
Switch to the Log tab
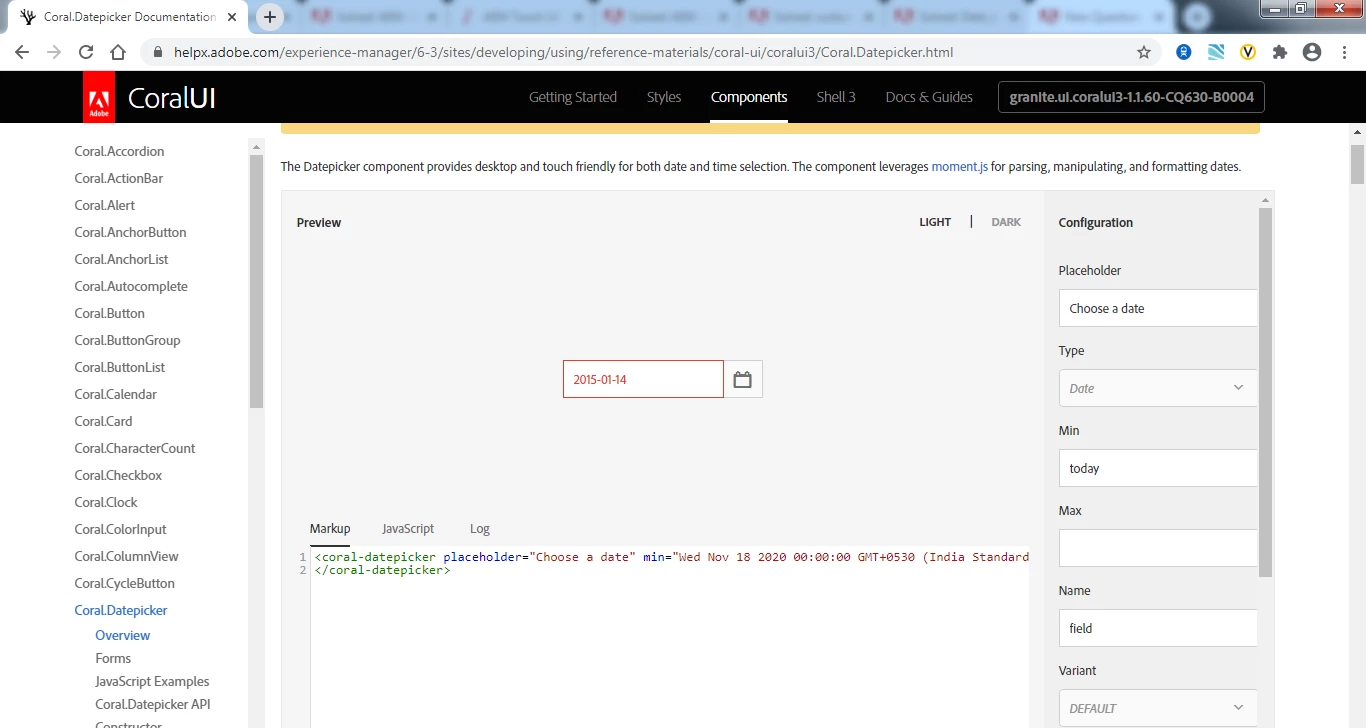(480, 528)
